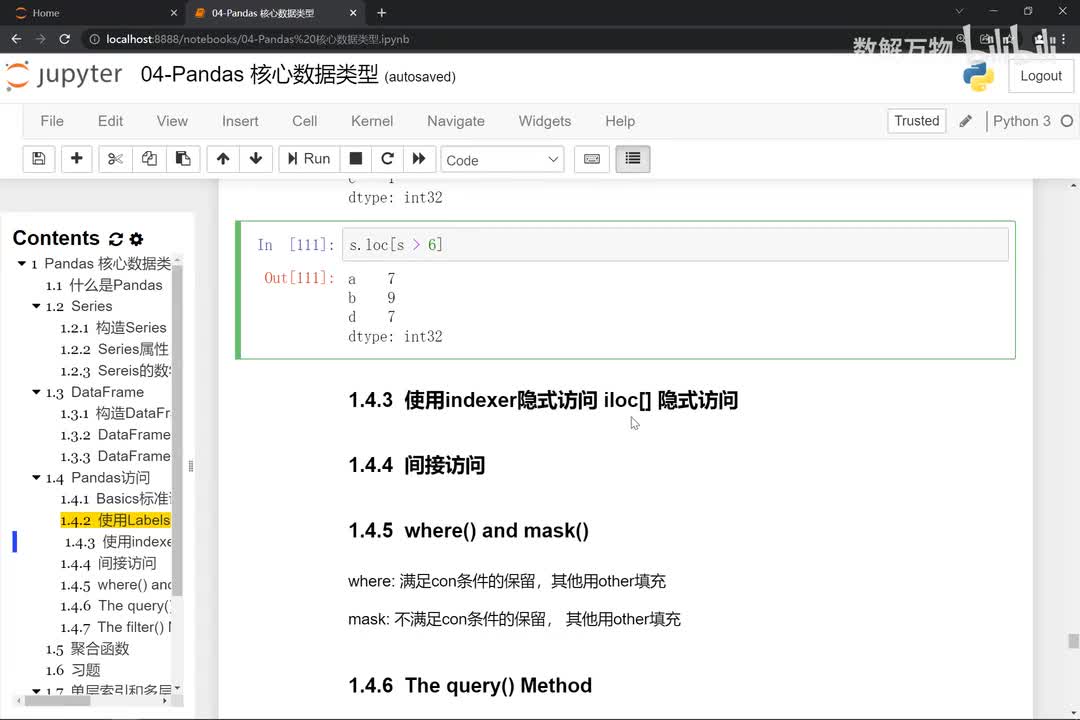Cut selected cells with the scissors icon

[115, 159]
